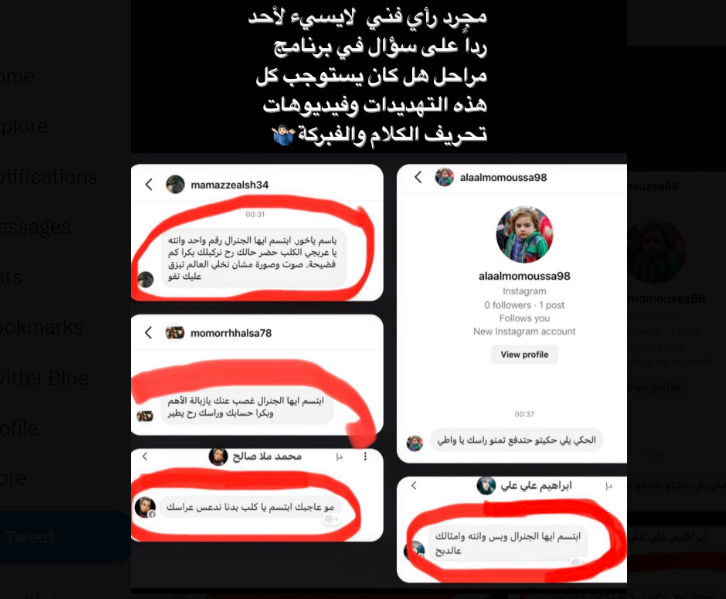
Task: Click momorrhhalsa78 avatar in chat header
Action: tap(175, 332)
